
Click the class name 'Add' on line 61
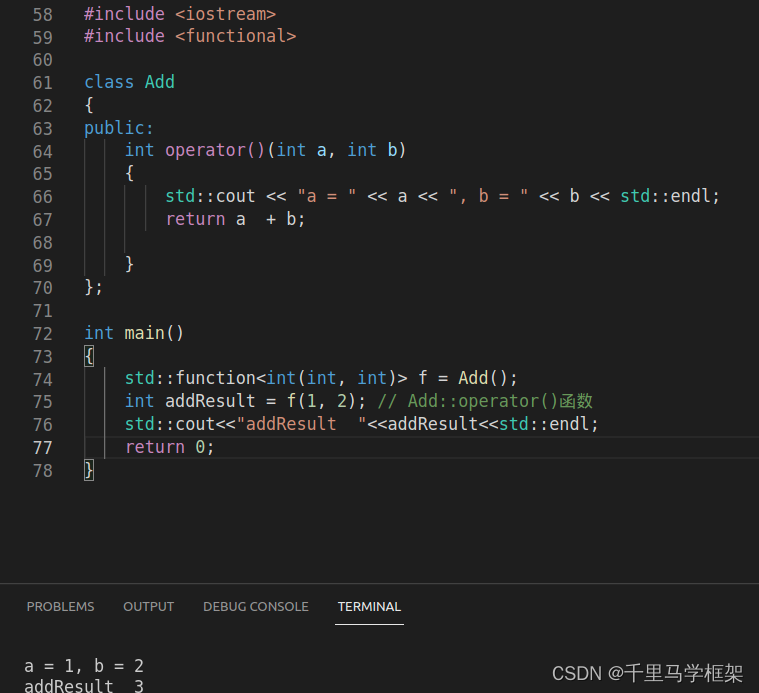tap(160, 82)
